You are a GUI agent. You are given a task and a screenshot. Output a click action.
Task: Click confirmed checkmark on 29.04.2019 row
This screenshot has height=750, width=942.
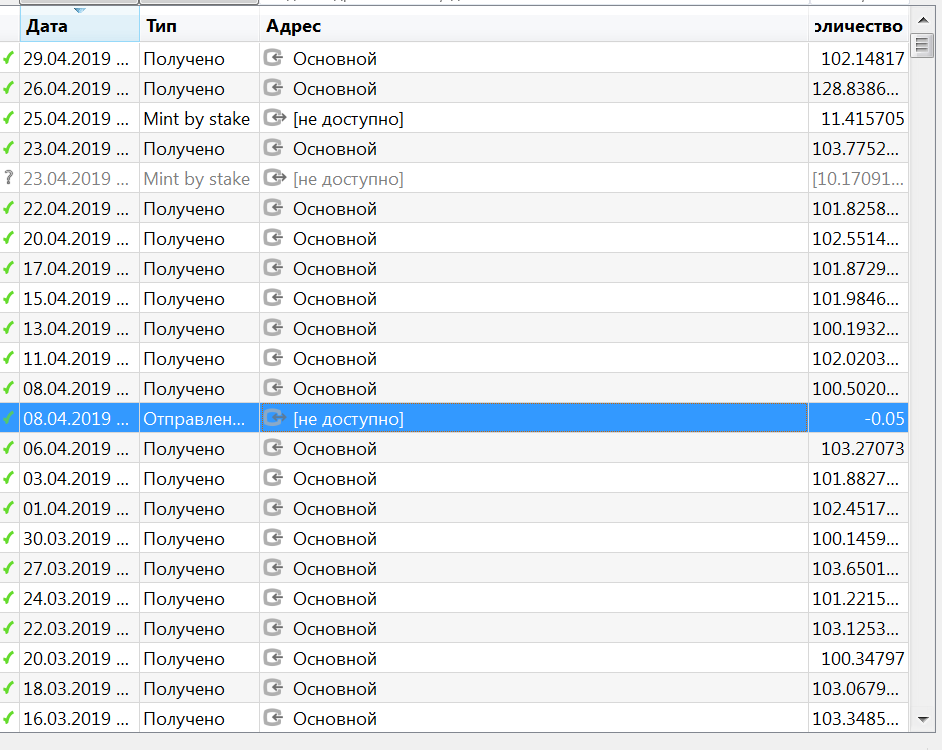tap(8, 58)
